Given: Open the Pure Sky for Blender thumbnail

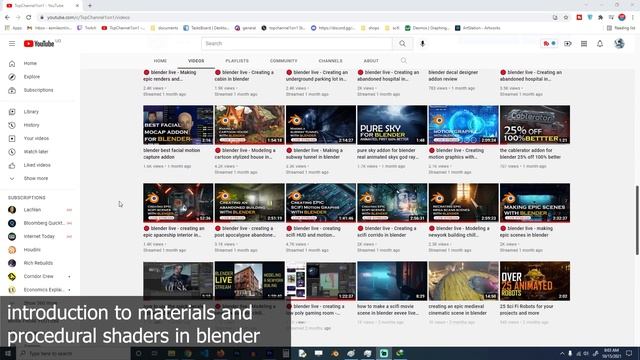Looking at the screenshot, I should 392,125.
